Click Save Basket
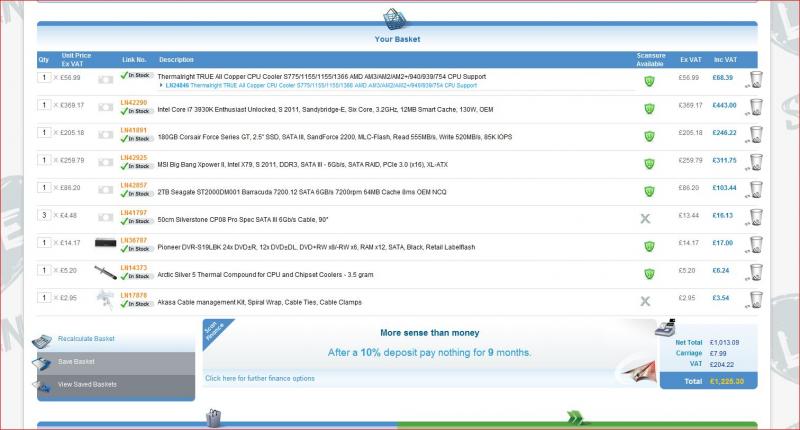 (76, 362)
